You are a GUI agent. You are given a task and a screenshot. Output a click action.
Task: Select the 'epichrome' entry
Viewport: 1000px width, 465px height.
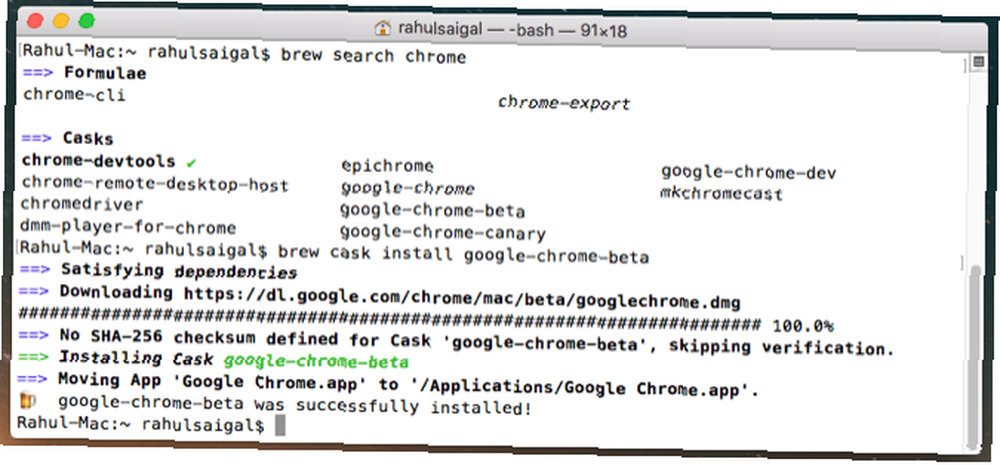(x=387, y=166)
